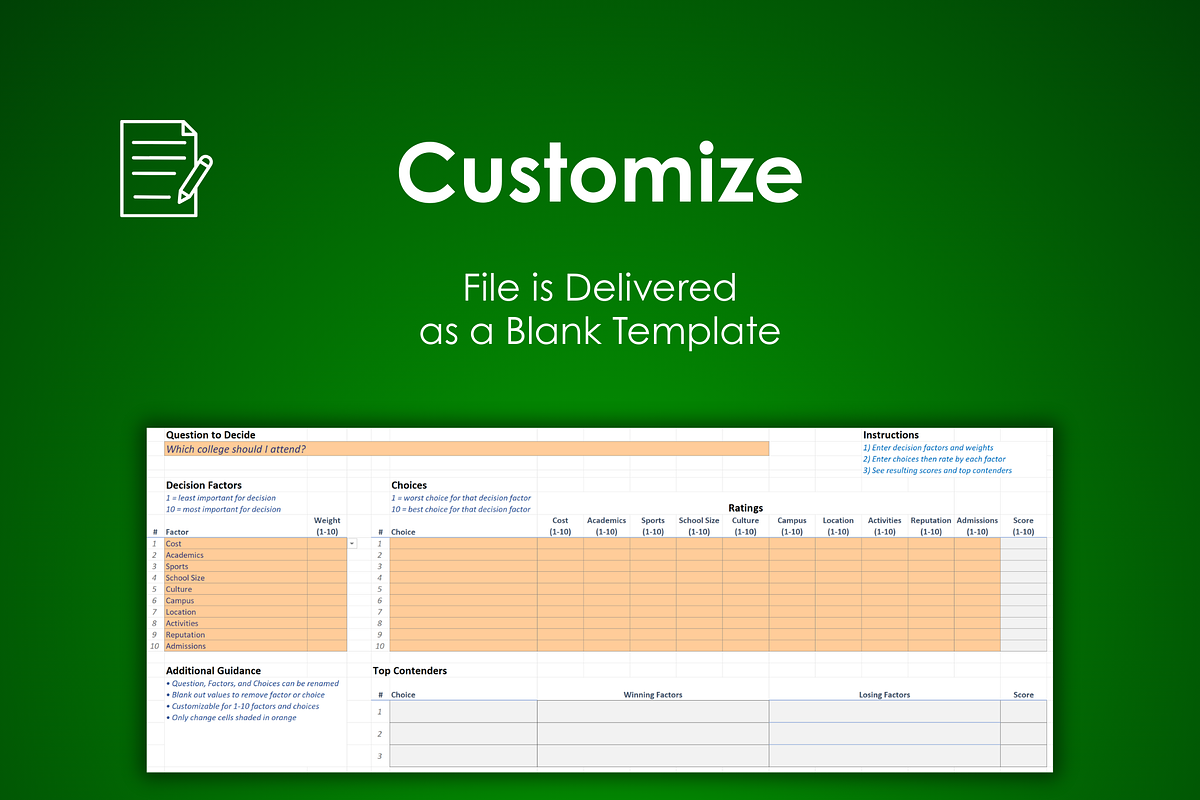Click the Location (1-10) ratings column header
The width and height of the screenshot is (1200, 800).
(x=838, y=526)
